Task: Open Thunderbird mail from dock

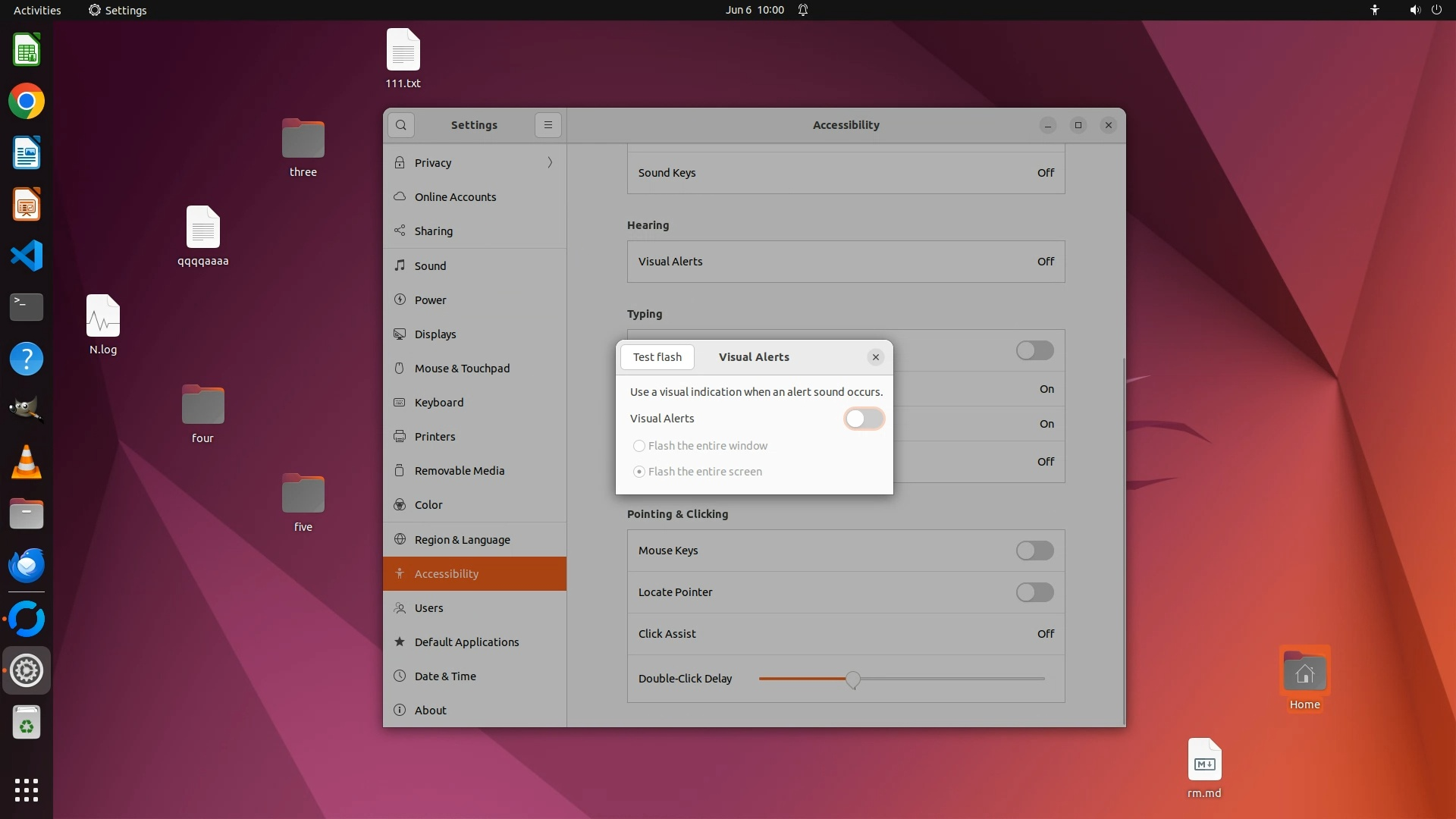Action: [x=27, y=566]
